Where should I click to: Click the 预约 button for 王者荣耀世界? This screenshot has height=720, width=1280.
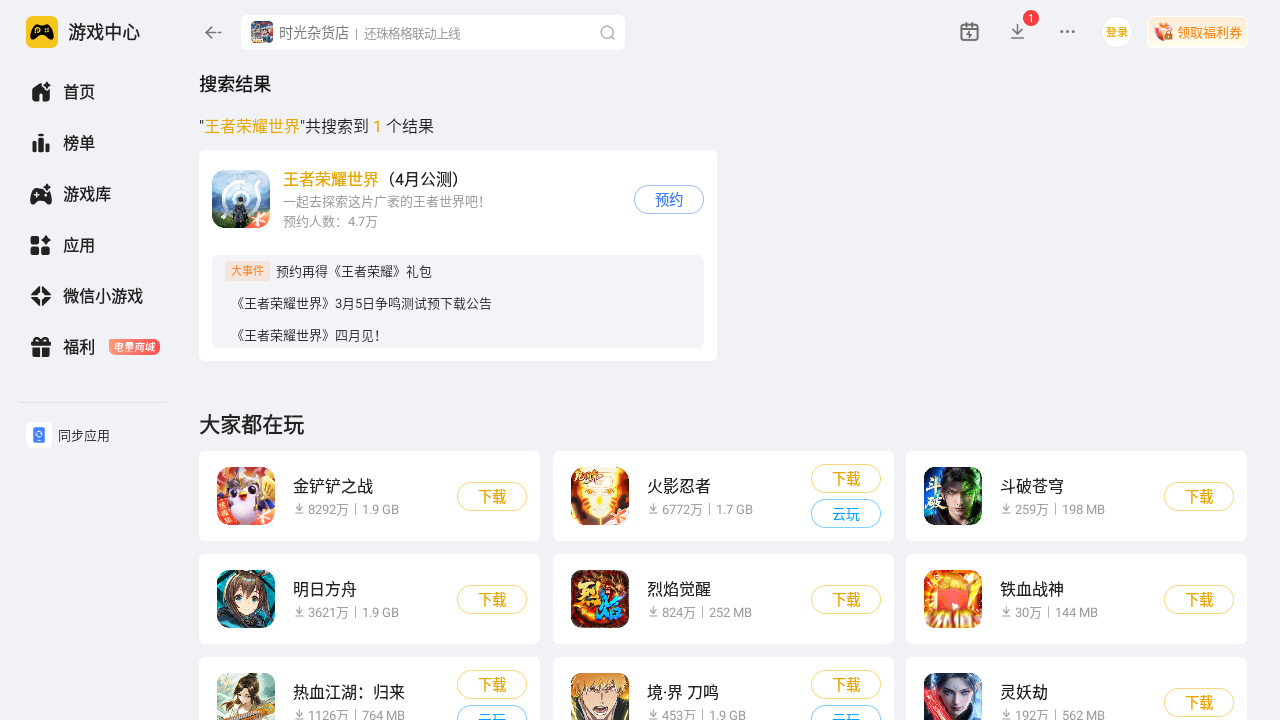[669, 199]
